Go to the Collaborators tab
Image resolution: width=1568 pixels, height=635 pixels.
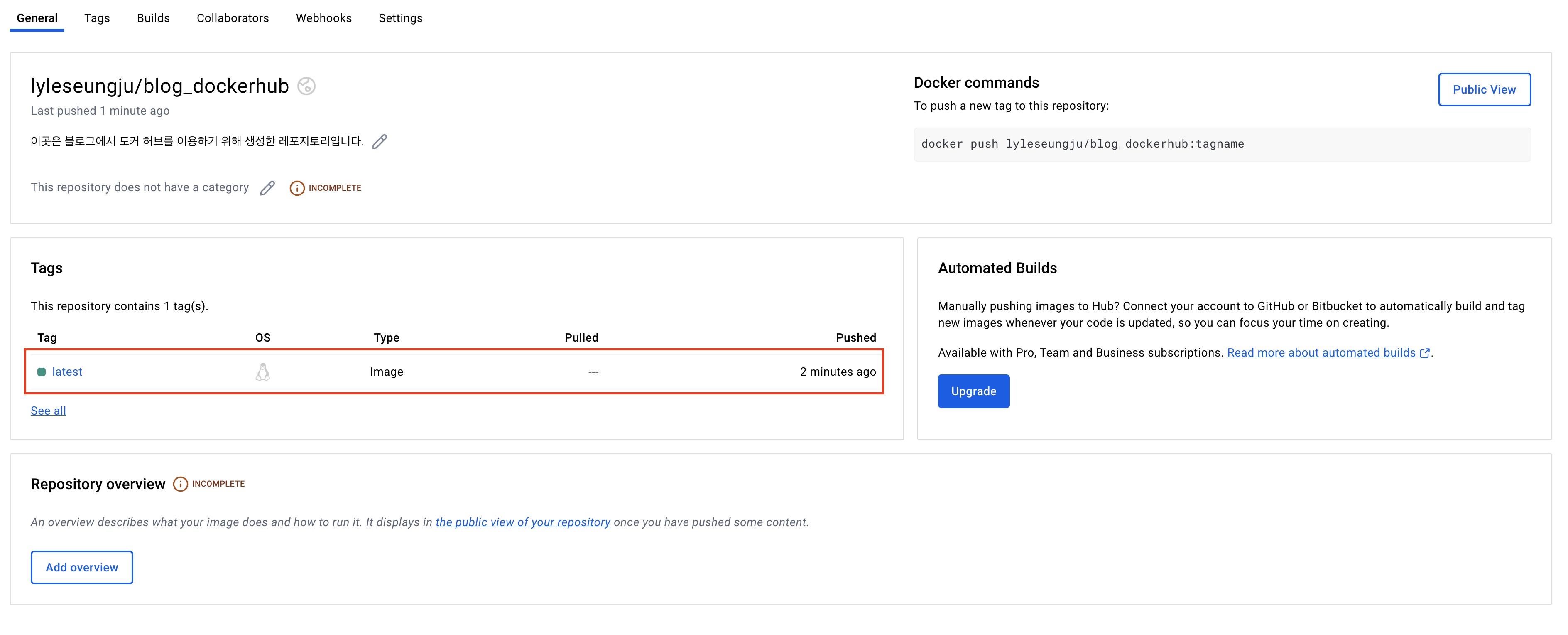233,18
